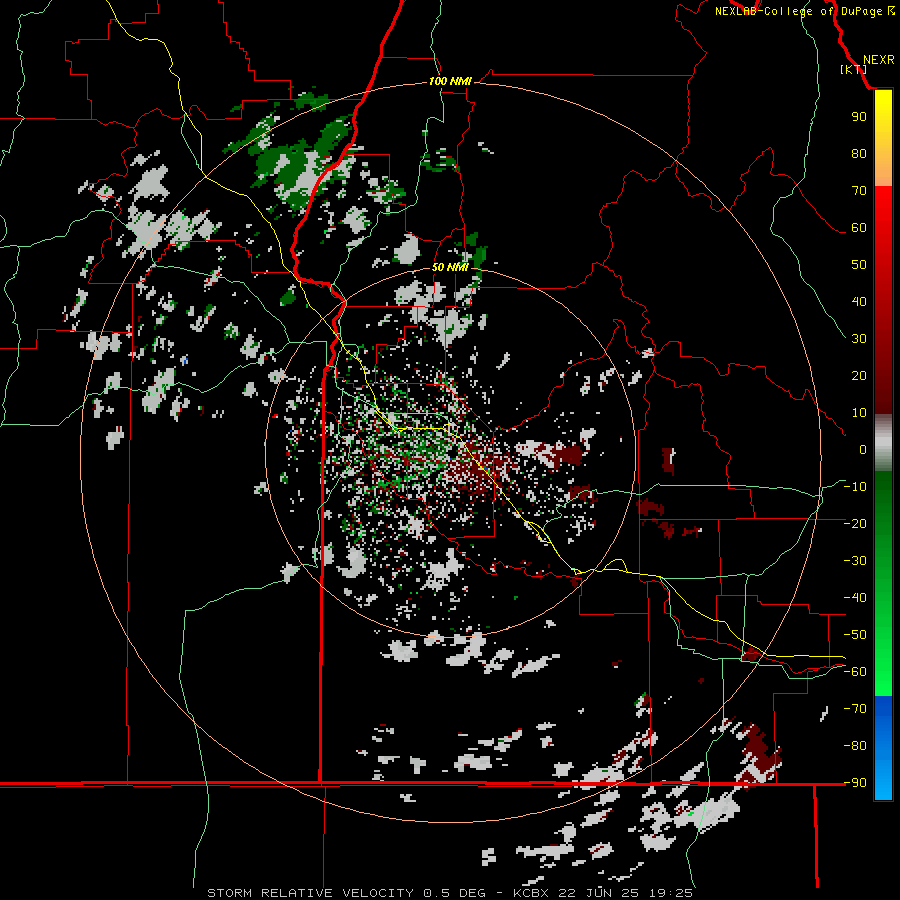Select the green inbound segment of color bar
Image resolution: width=900 pixels, height=900 pixels.
883,583
